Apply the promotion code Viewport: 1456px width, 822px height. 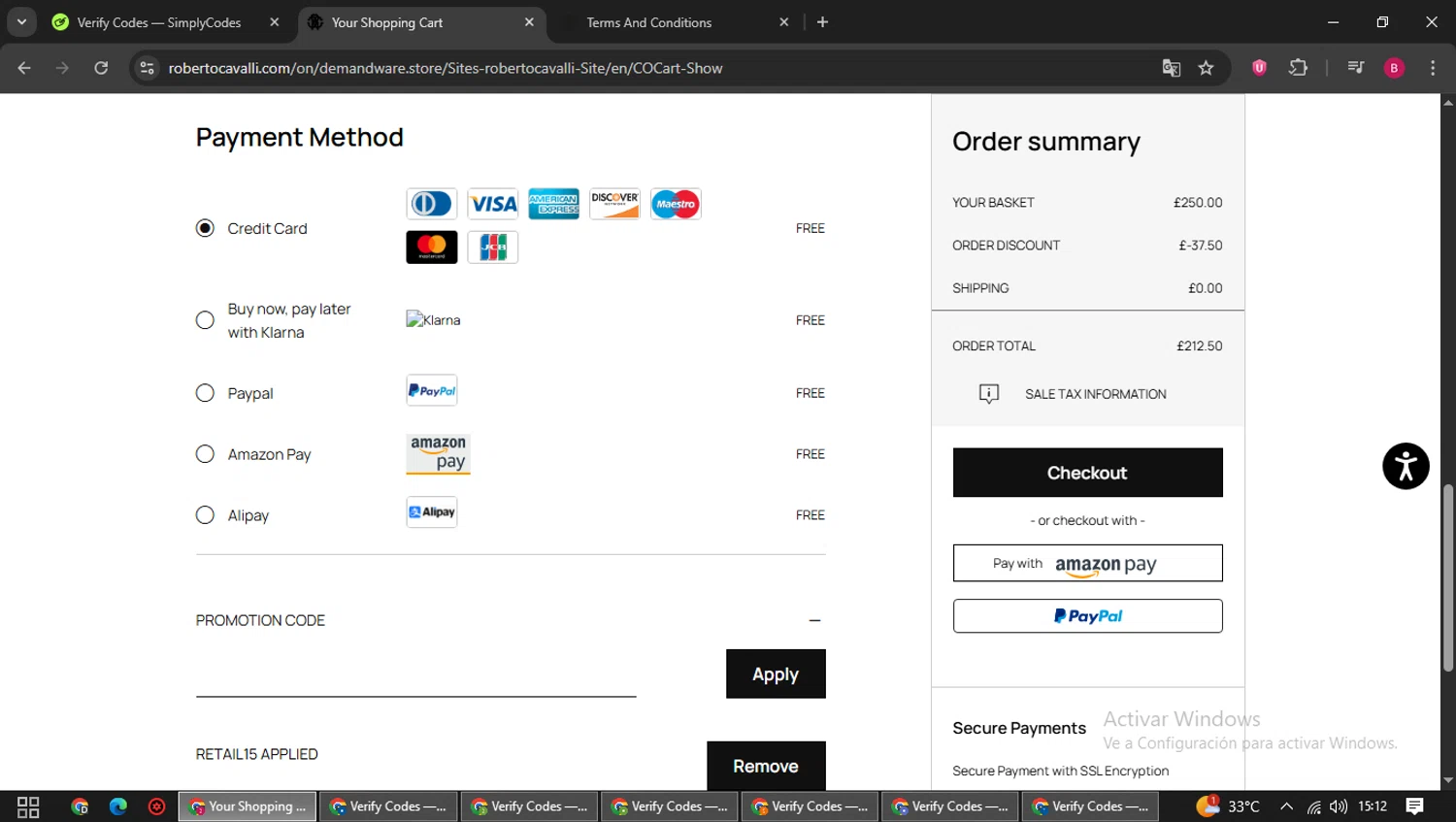click(x=776, y=674)
